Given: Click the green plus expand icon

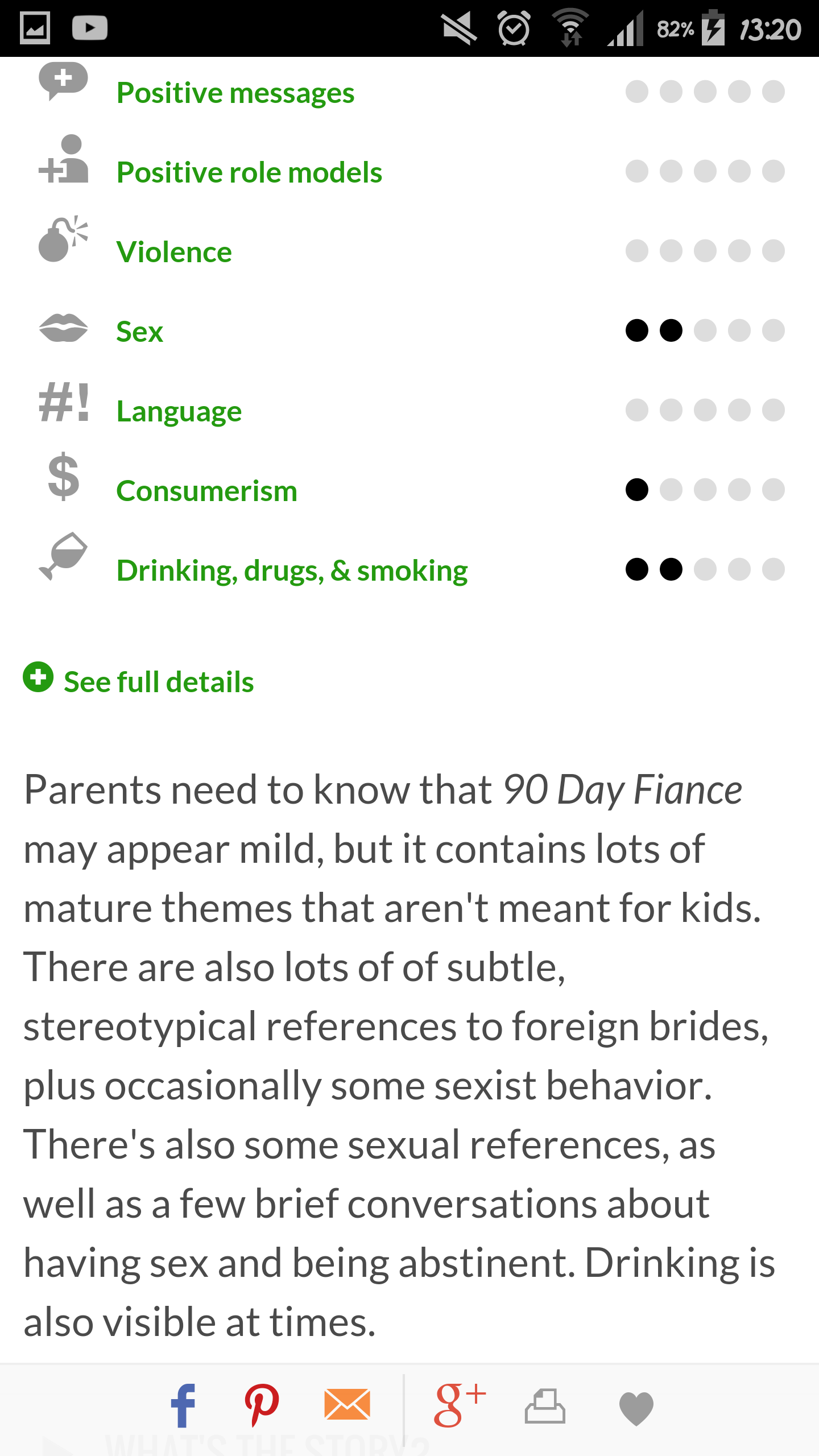Looking at the screenshot, I should point(38,677).
